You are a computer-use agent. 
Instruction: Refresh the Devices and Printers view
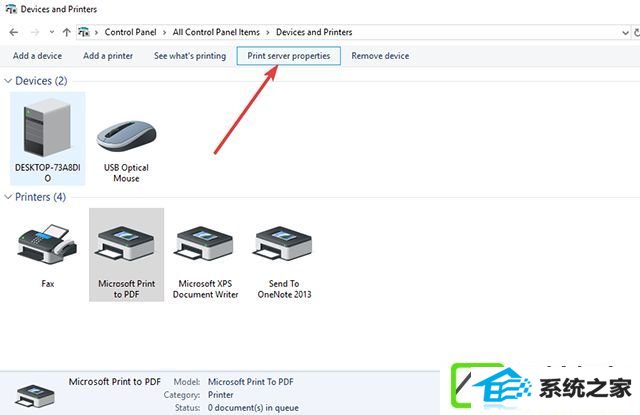[636, 32]
